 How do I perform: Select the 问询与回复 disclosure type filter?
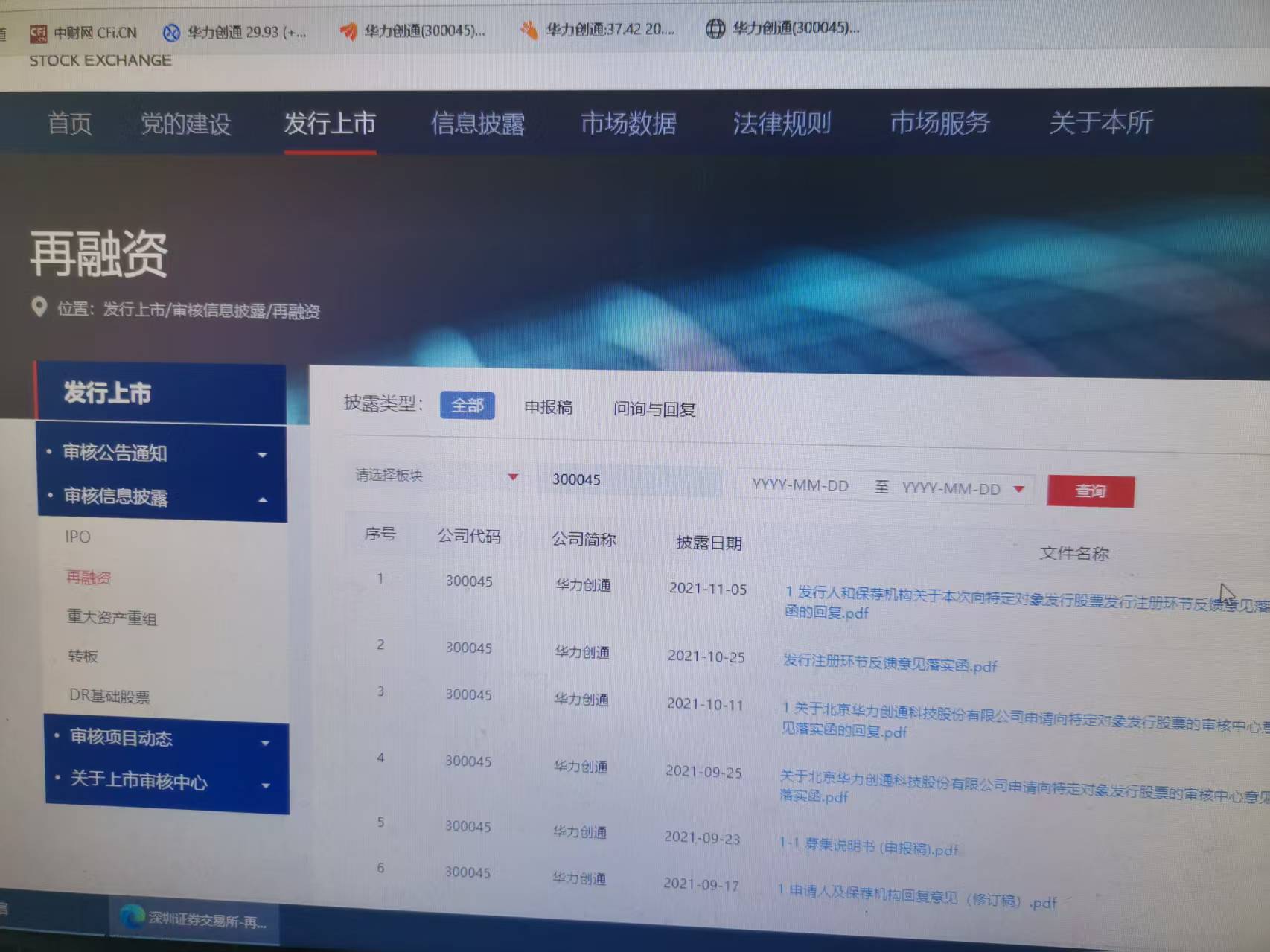pyautogui.click(x=654, y=409)
